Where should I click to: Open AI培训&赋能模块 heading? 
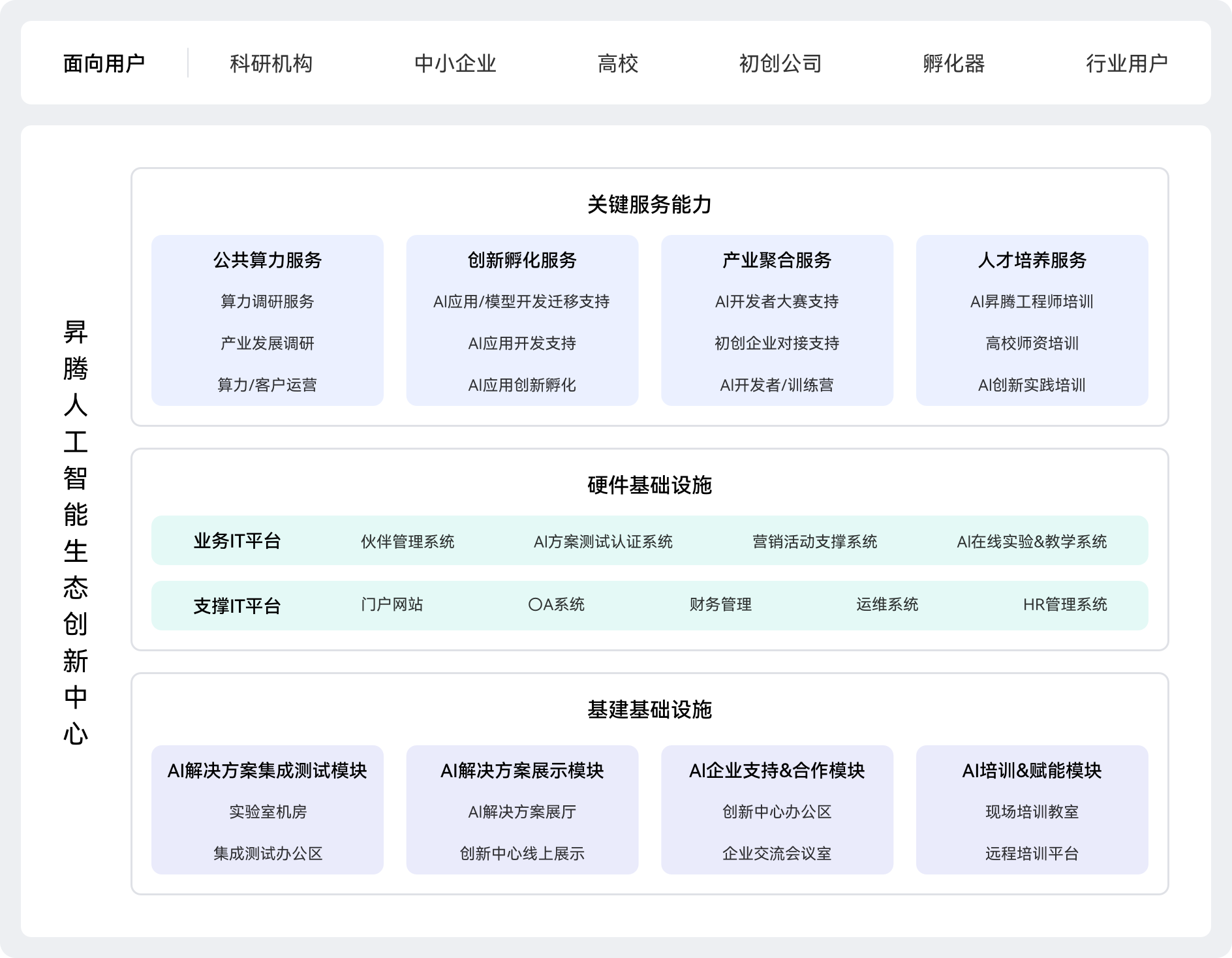pos(1032,771)
